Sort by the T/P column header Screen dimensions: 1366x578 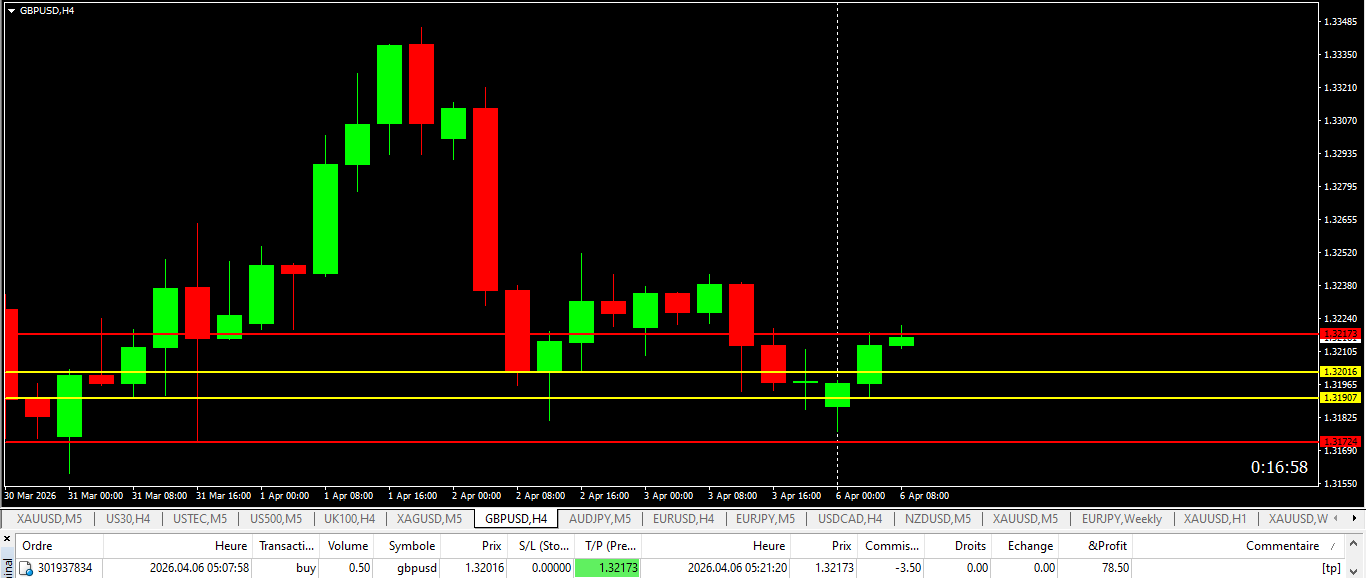pyautogui.click(x=608, y=546)
